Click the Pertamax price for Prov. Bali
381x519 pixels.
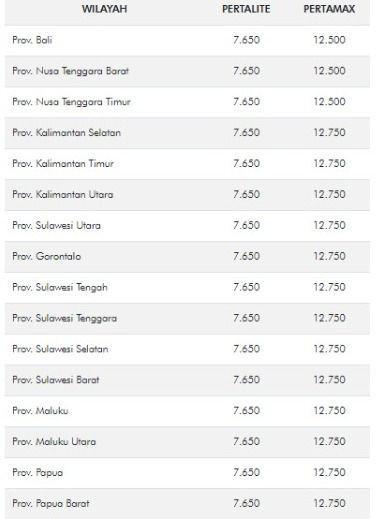tap(329, 40)
